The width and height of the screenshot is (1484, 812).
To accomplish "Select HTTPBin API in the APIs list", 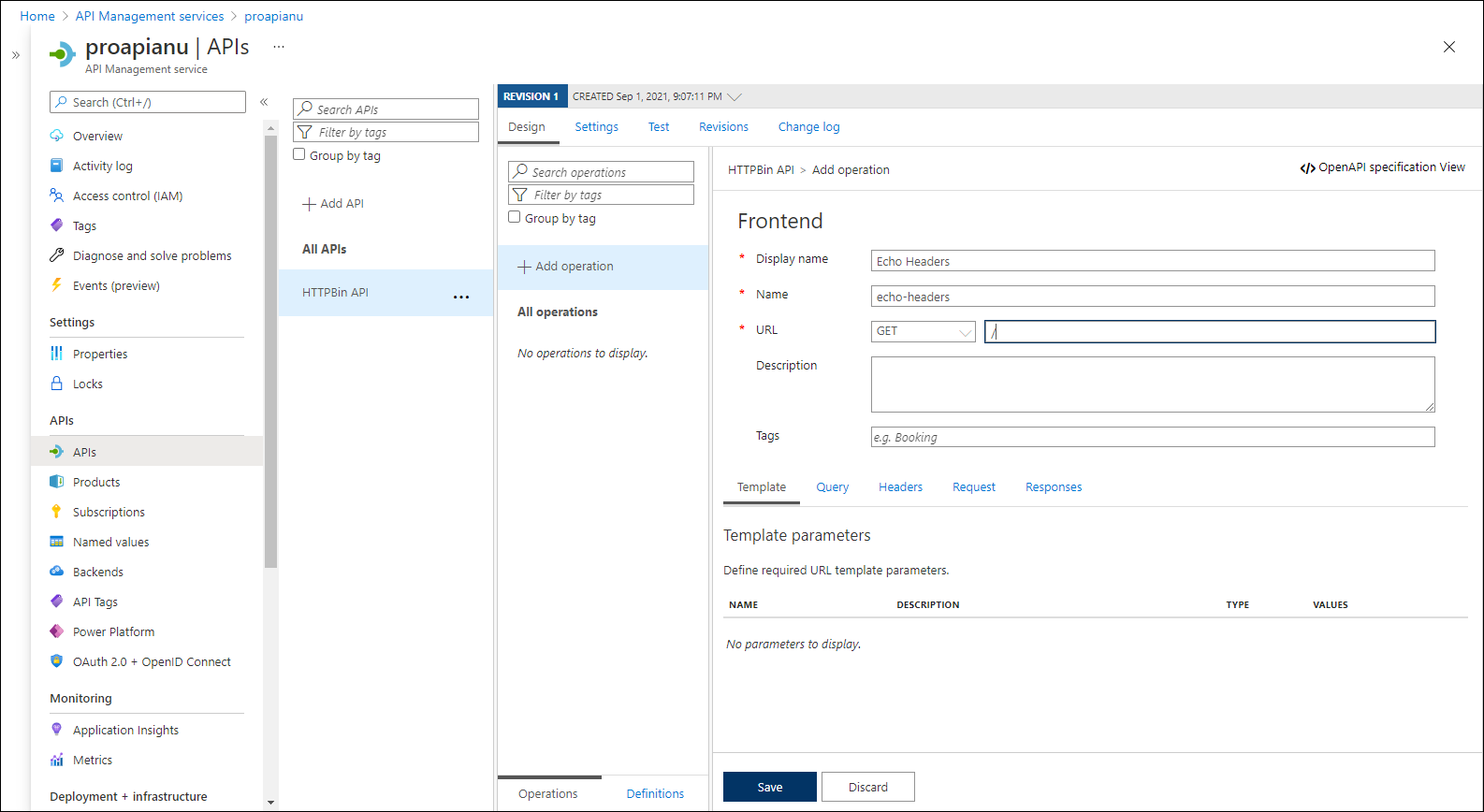I will (386, 293).
